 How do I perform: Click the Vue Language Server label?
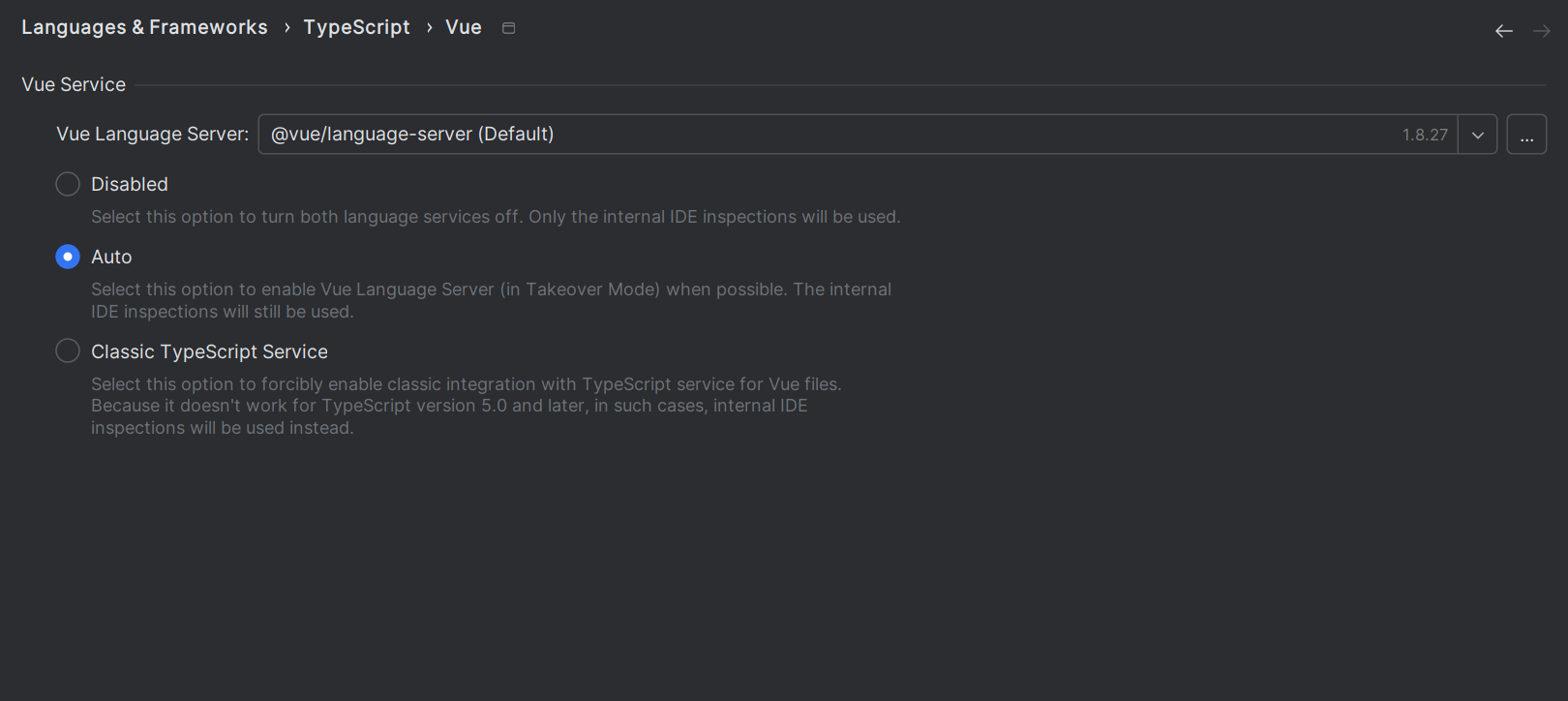(x=152, y=134)
